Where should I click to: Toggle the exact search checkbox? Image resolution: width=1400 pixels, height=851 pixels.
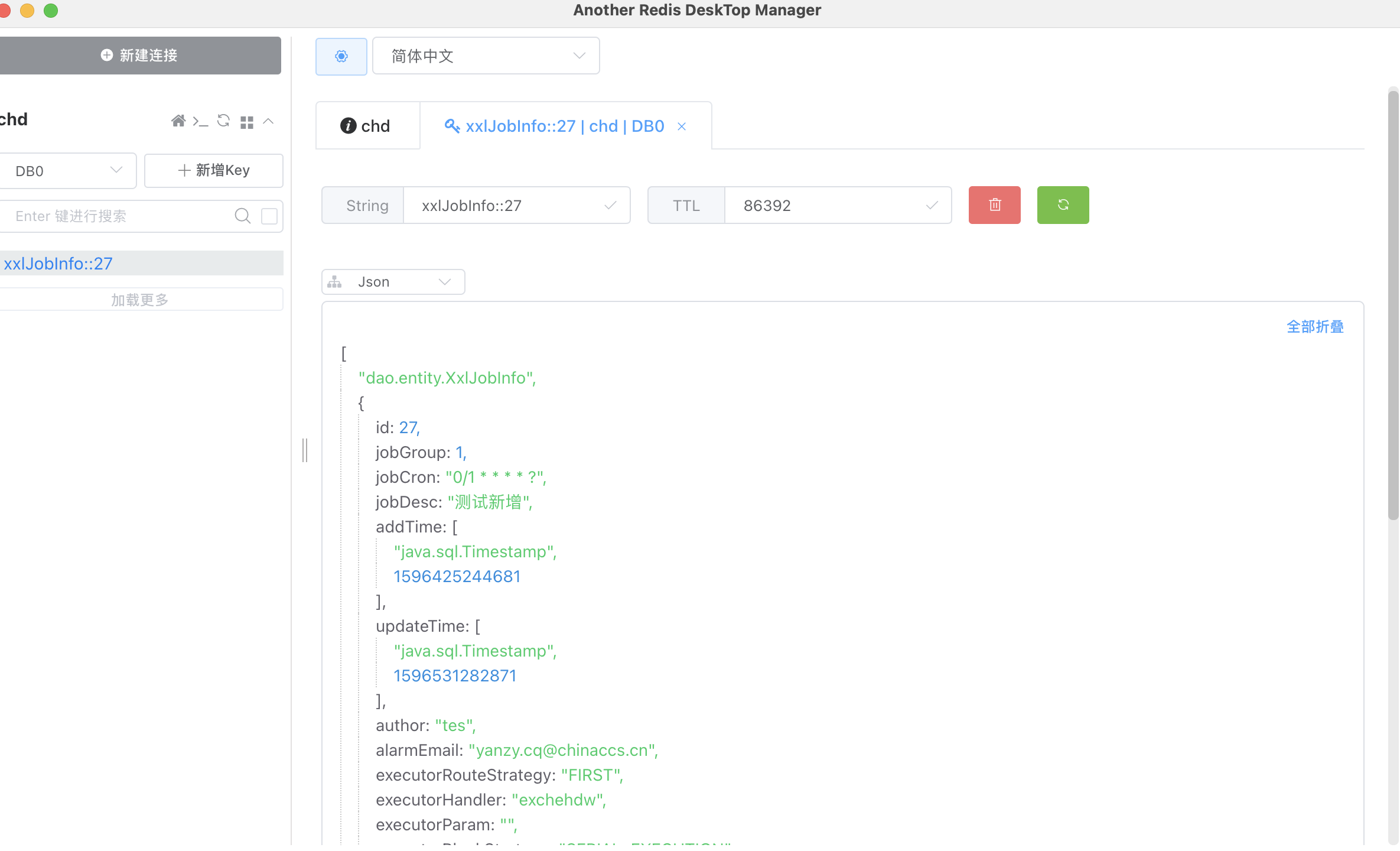point(269,216)
